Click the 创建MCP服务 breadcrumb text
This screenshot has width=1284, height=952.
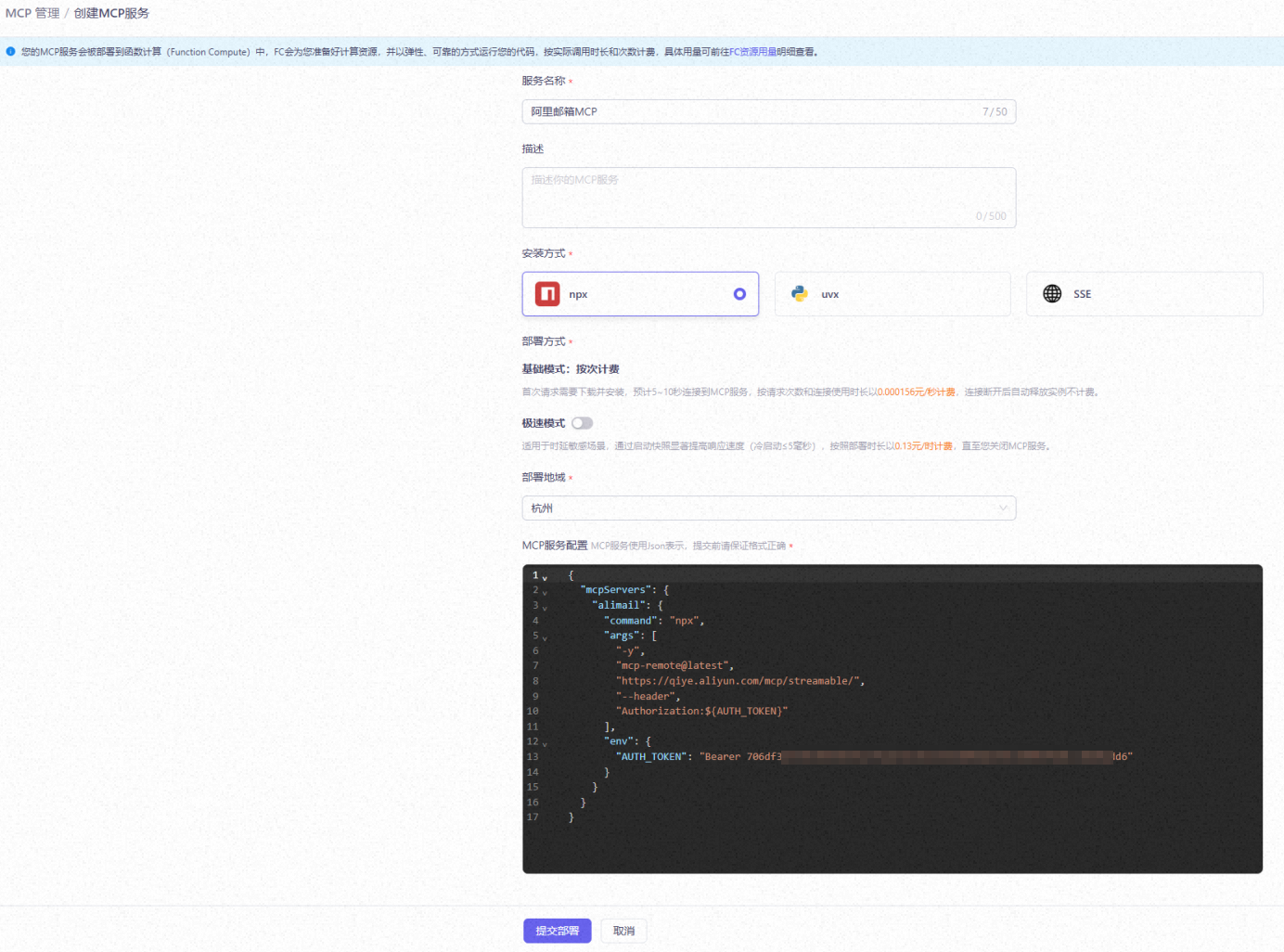click(111, 13)
